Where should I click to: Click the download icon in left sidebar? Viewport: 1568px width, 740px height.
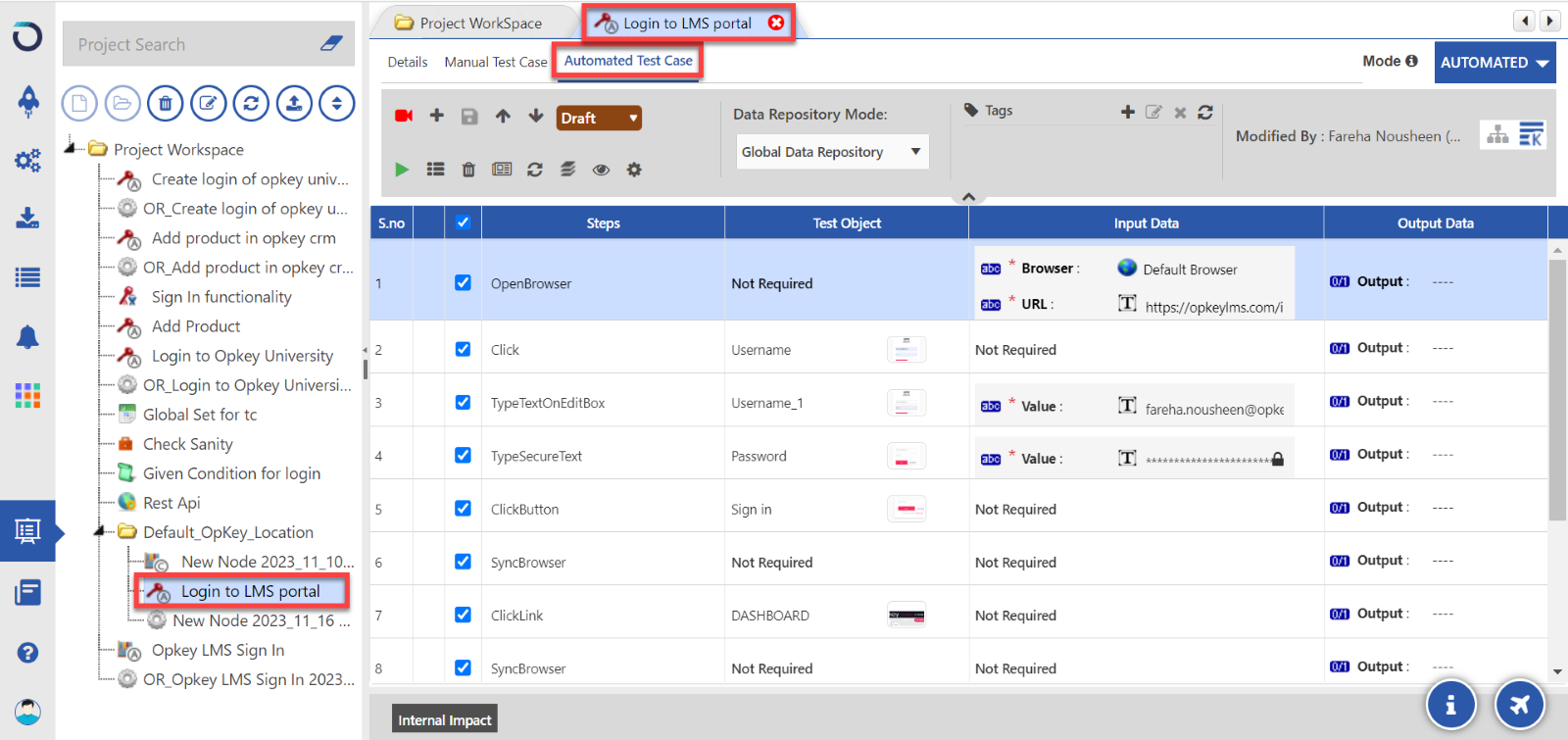point(27,218)
